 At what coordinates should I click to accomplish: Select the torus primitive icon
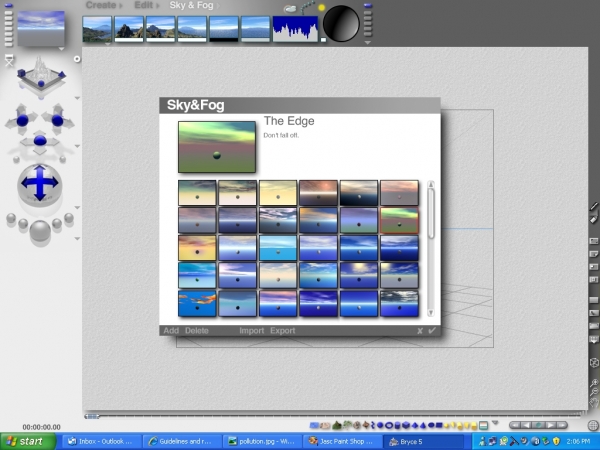[389, 425]
